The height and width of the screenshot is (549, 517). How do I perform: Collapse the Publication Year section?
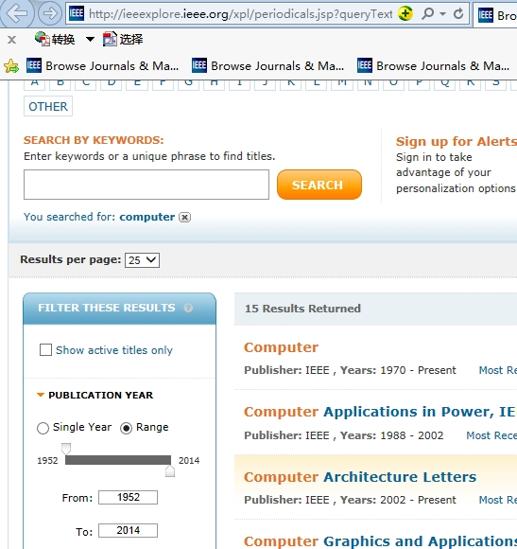point(40,395)
